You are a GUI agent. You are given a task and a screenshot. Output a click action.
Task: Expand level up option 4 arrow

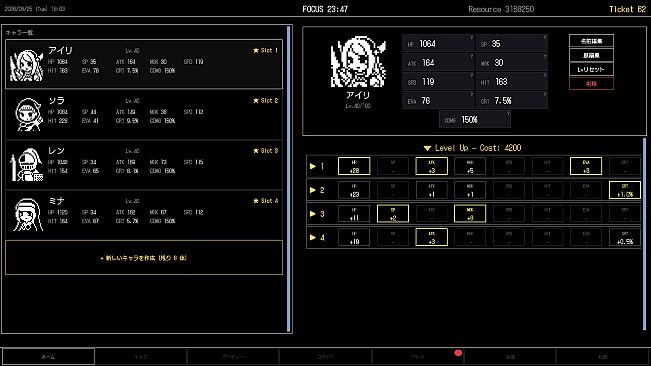(x=313, y=237)
